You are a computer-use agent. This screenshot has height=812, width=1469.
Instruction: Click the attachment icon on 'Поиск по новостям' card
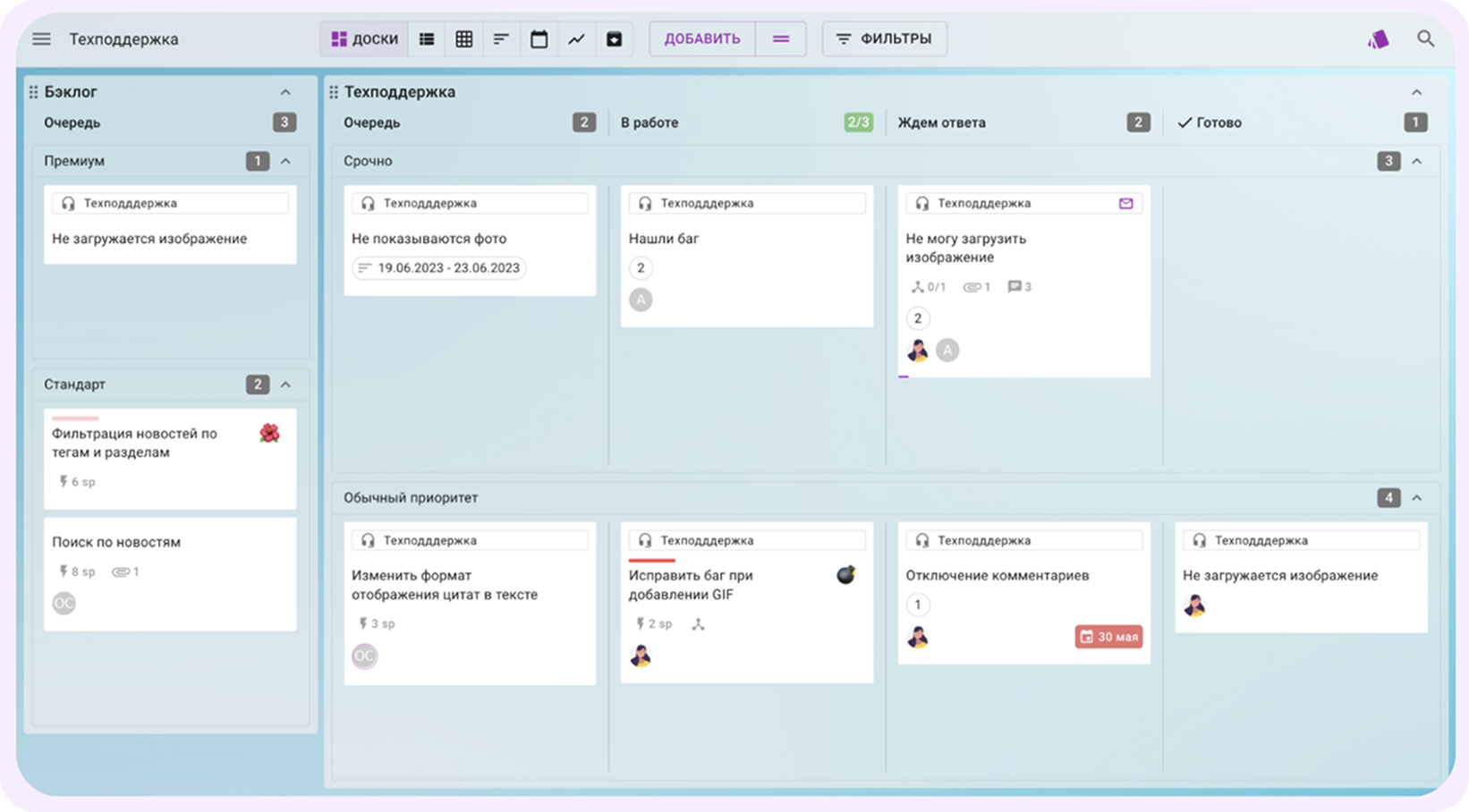click(x=119, y=571)
